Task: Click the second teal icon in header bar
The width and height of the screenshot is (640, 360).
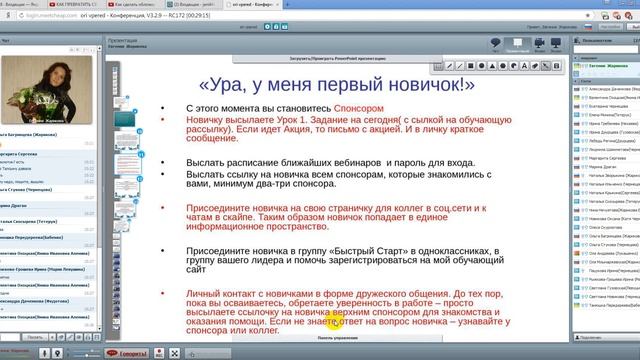Action: click(276, 27)
